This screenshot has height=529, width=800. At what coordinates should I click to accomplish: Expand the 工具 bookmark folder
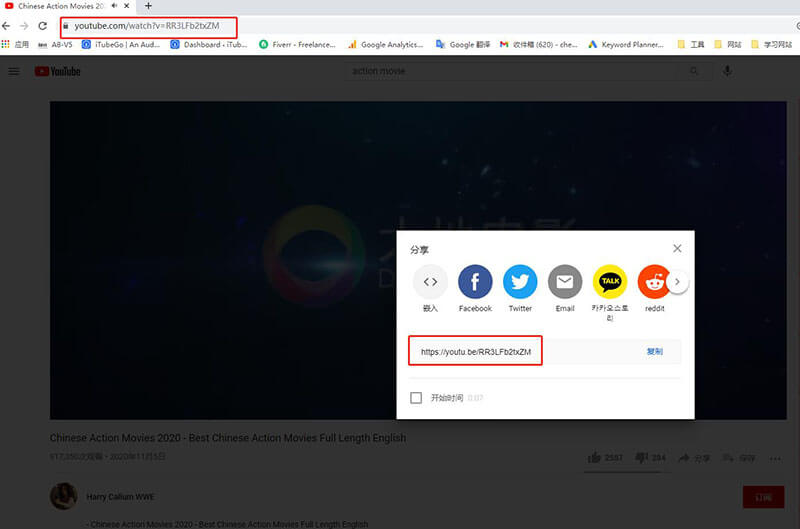coord(690,44)
